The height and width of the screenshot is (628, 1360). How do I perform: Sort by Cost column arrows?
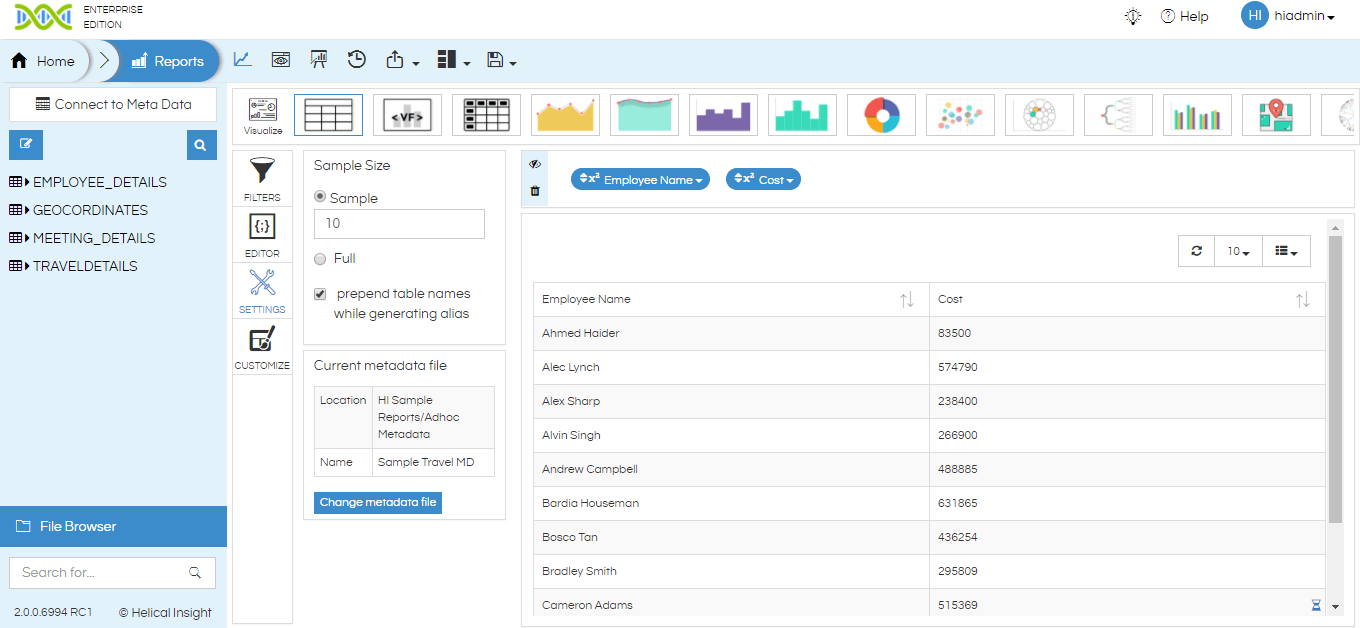[1303, 300]
